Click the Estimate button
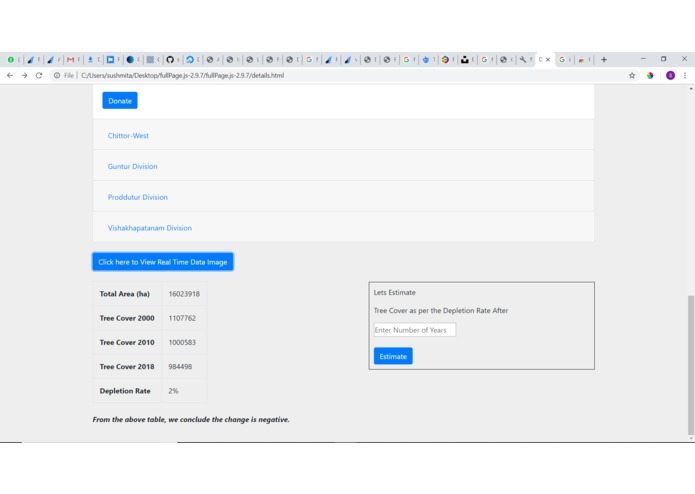 pyautogui.click(x=393, y=356)
